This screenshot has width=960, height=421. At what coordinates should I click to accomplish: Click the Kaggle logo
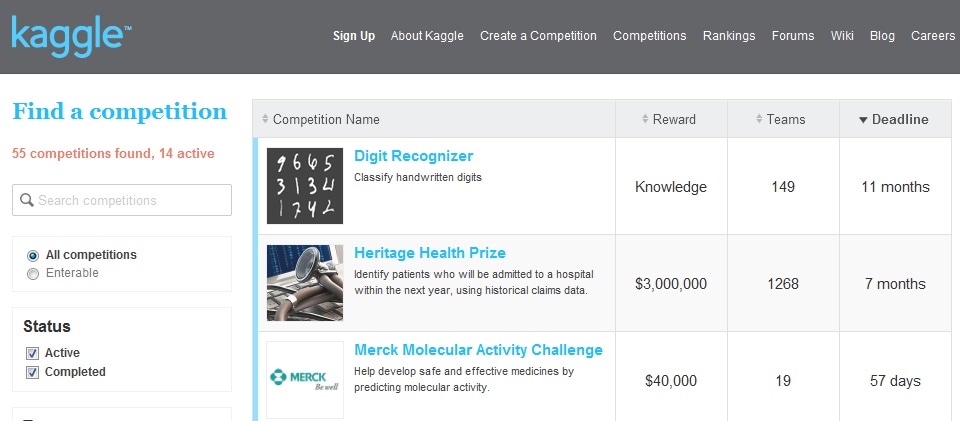click(70, 35)
